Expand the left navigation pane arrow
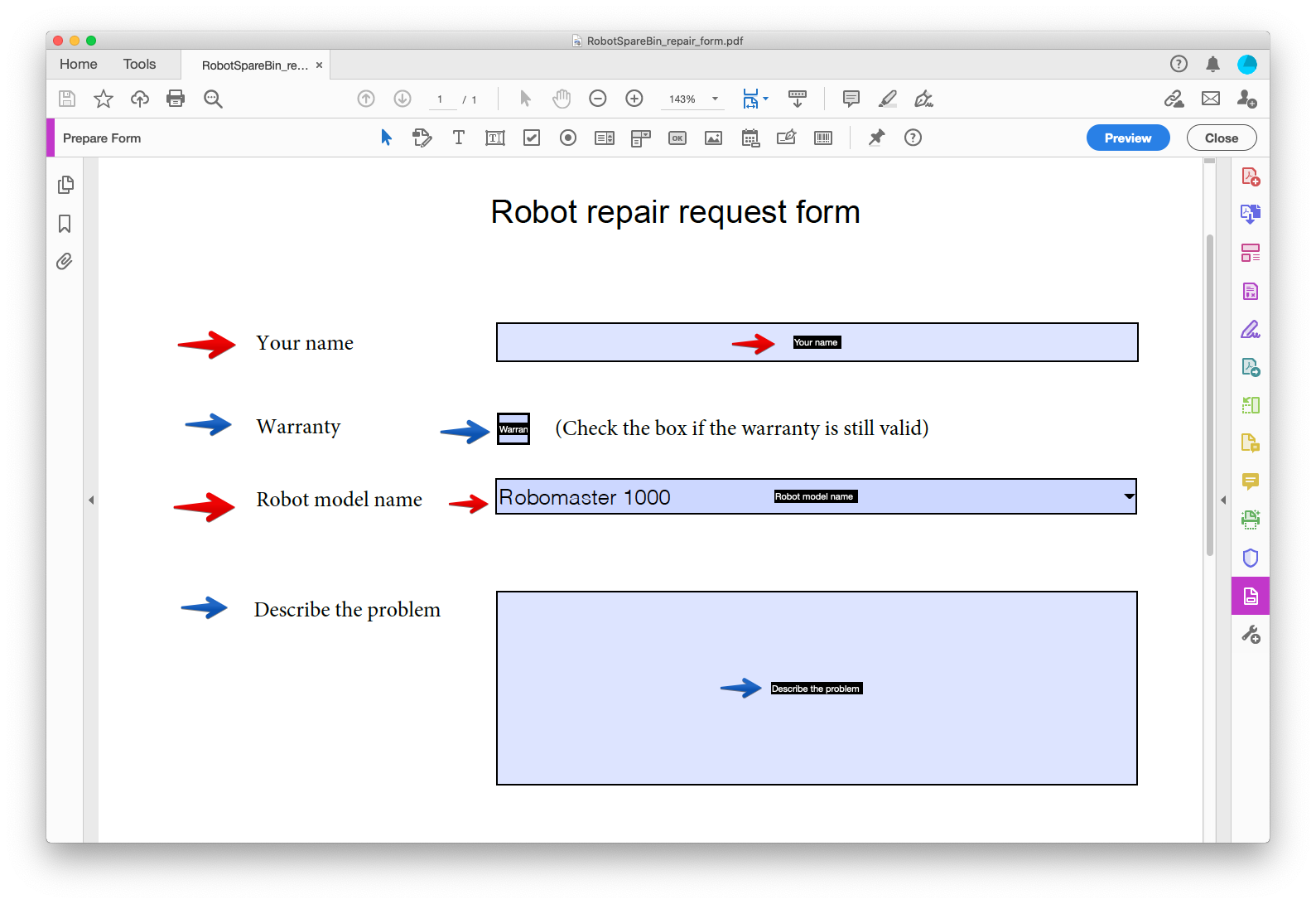1316x904 pixels. point(91,500)
